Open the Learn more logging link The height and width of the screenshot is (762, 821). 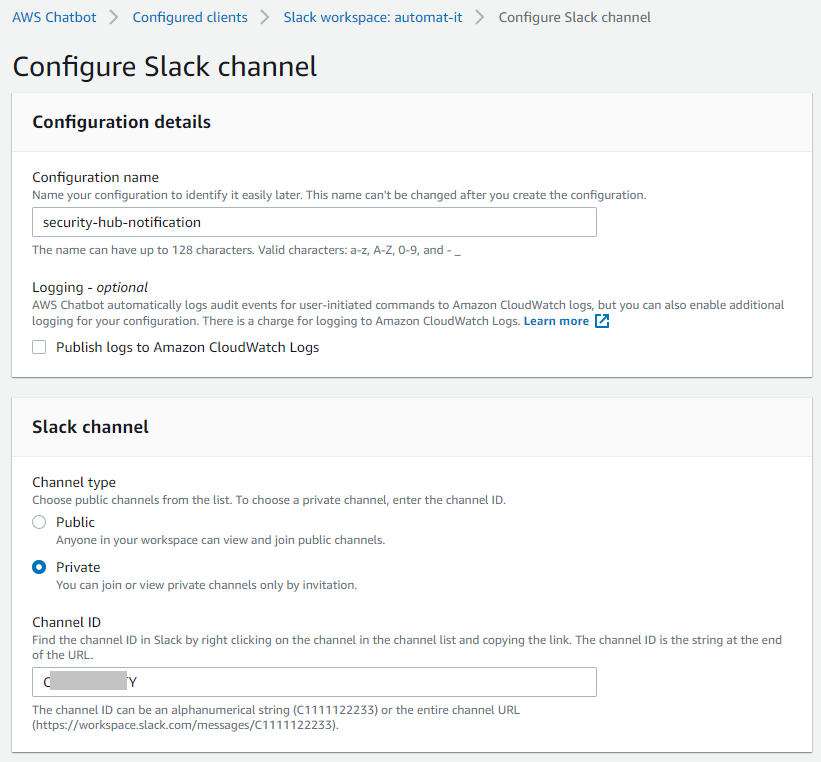tap(556, 321)
